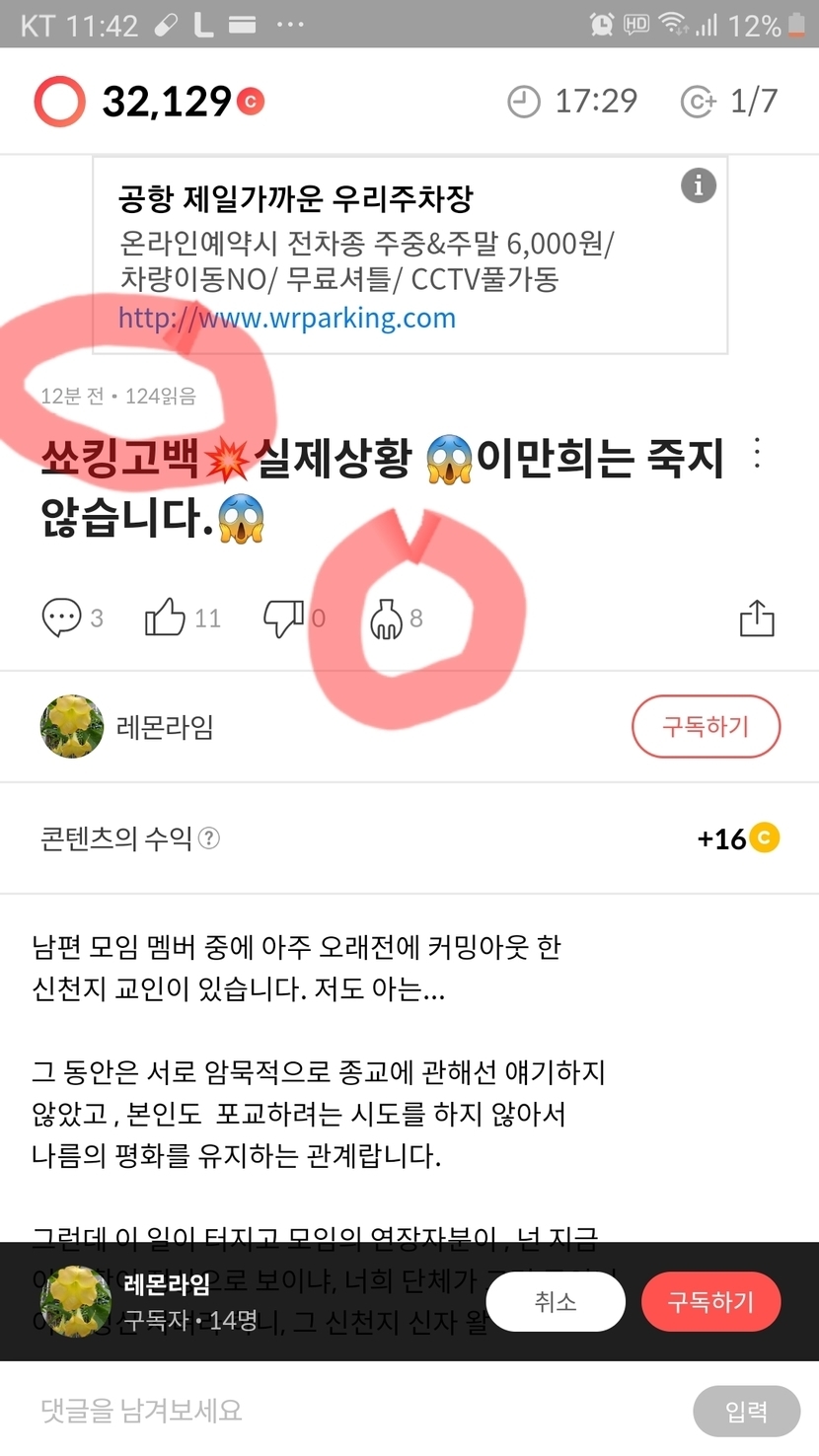Open the 레몬라임 author profile picture
This screenshot has width=819, height=1456.
click(72, 727)
